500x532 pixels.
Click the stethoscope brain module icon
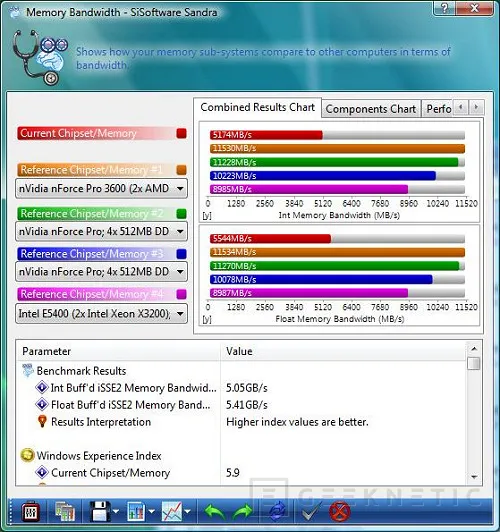point(40,57)
